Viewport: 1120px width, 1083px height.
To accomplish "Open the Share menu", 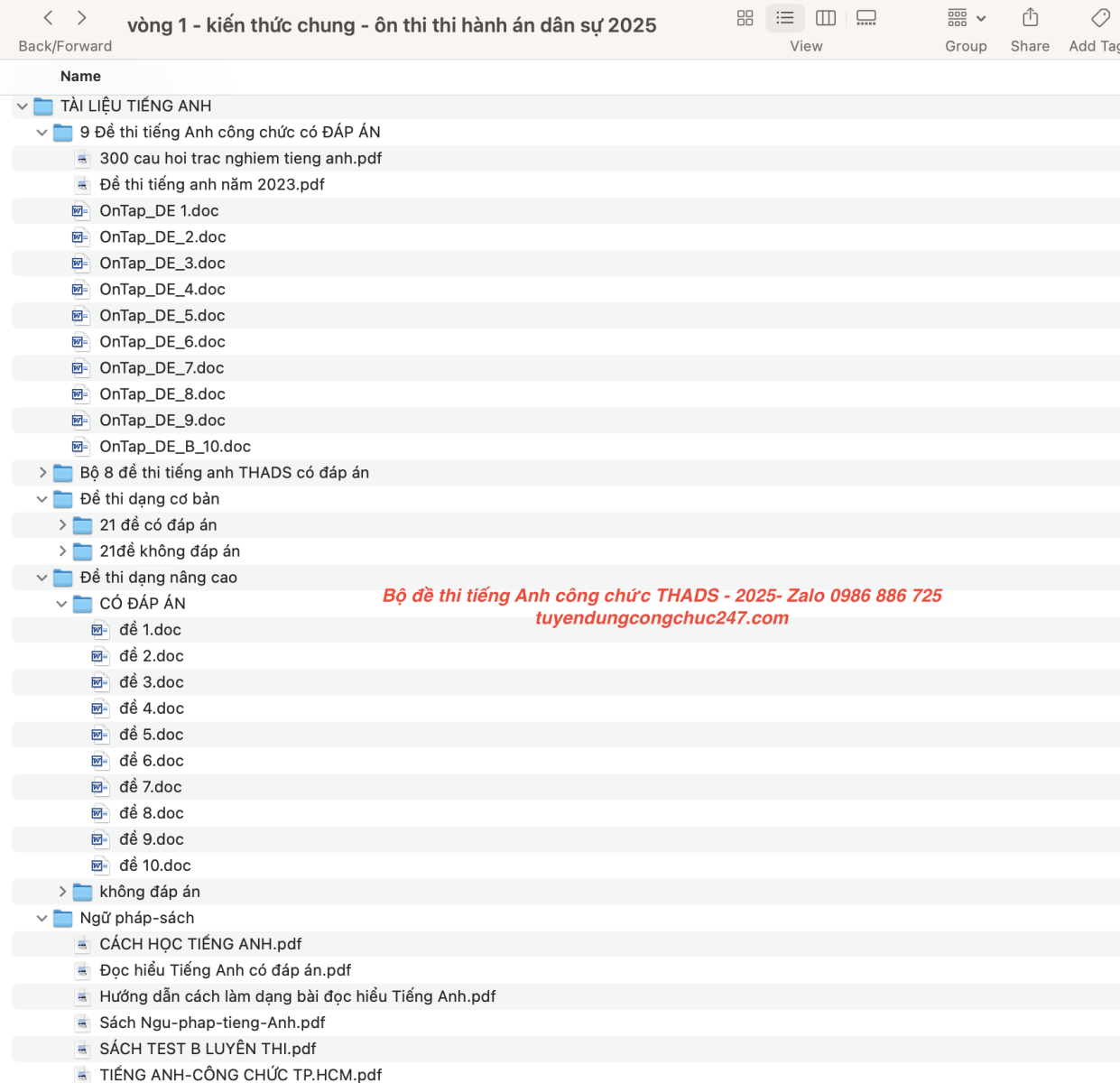I will tap(1030, 18).
